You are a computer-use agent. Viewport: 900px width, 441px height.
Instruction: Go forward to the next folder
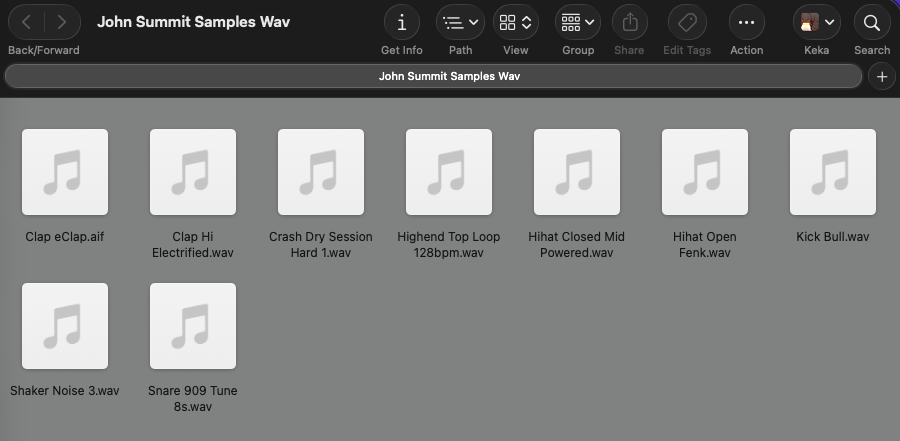[62, 22]
